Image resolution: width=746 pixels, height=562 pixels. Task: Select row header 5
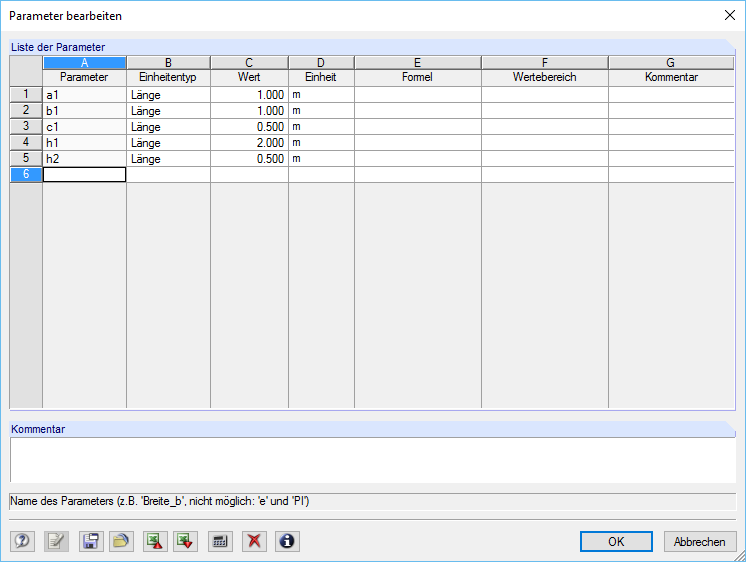[26, 158]
